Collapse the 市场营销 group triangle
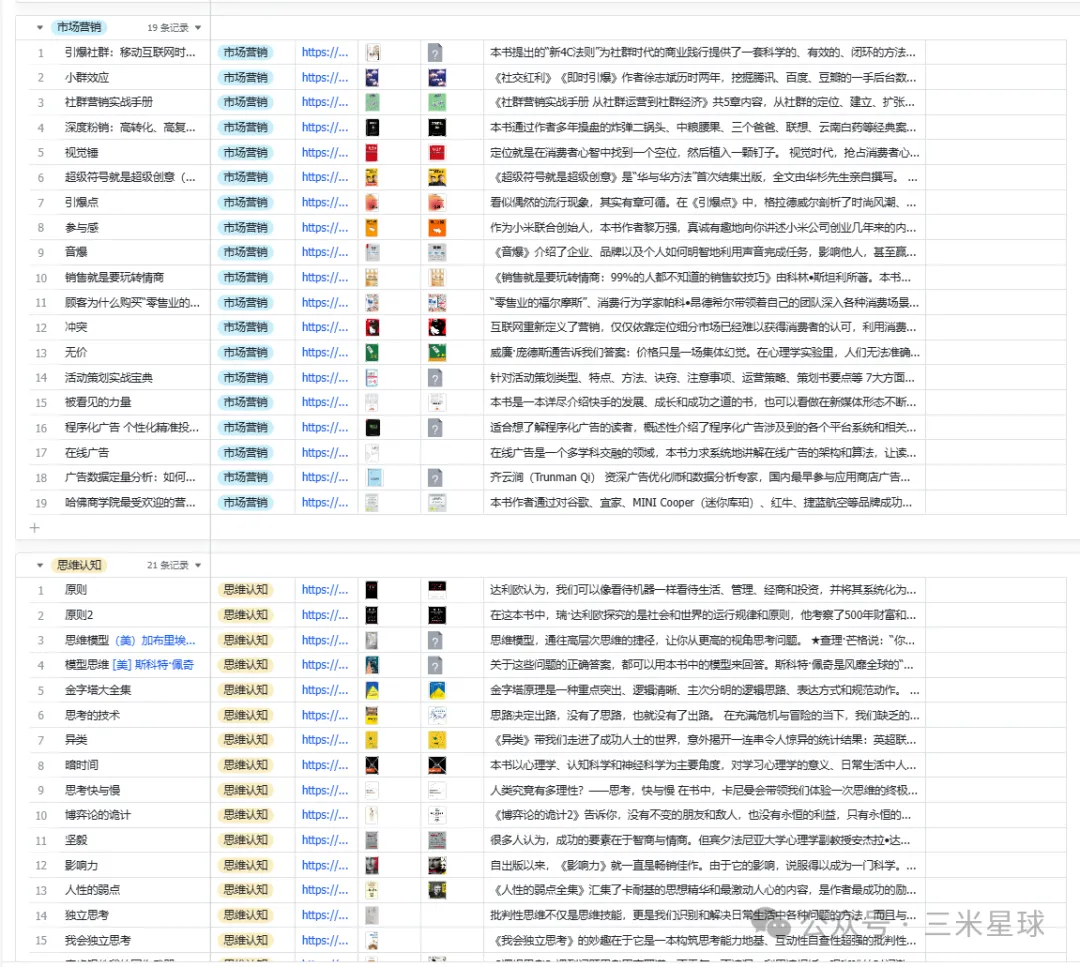This screenshot has height=967, width=1080. (39, 27)
